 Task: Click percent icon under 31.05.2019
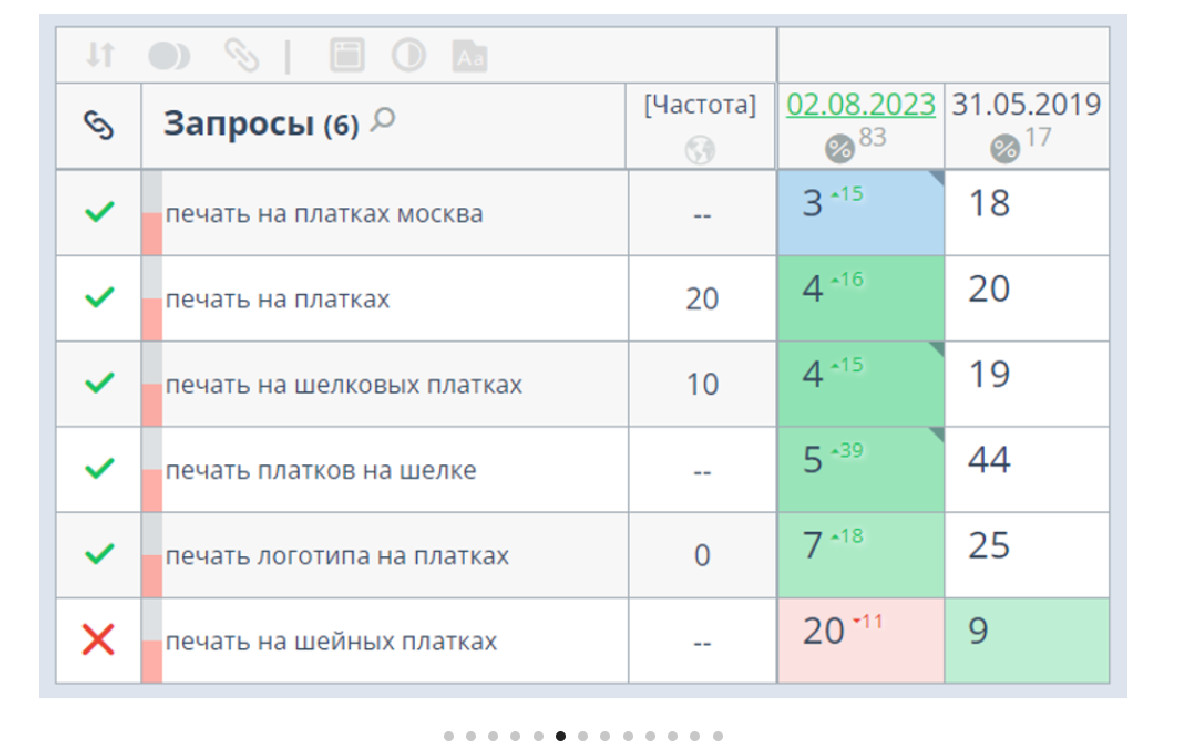click(1004, 149)
